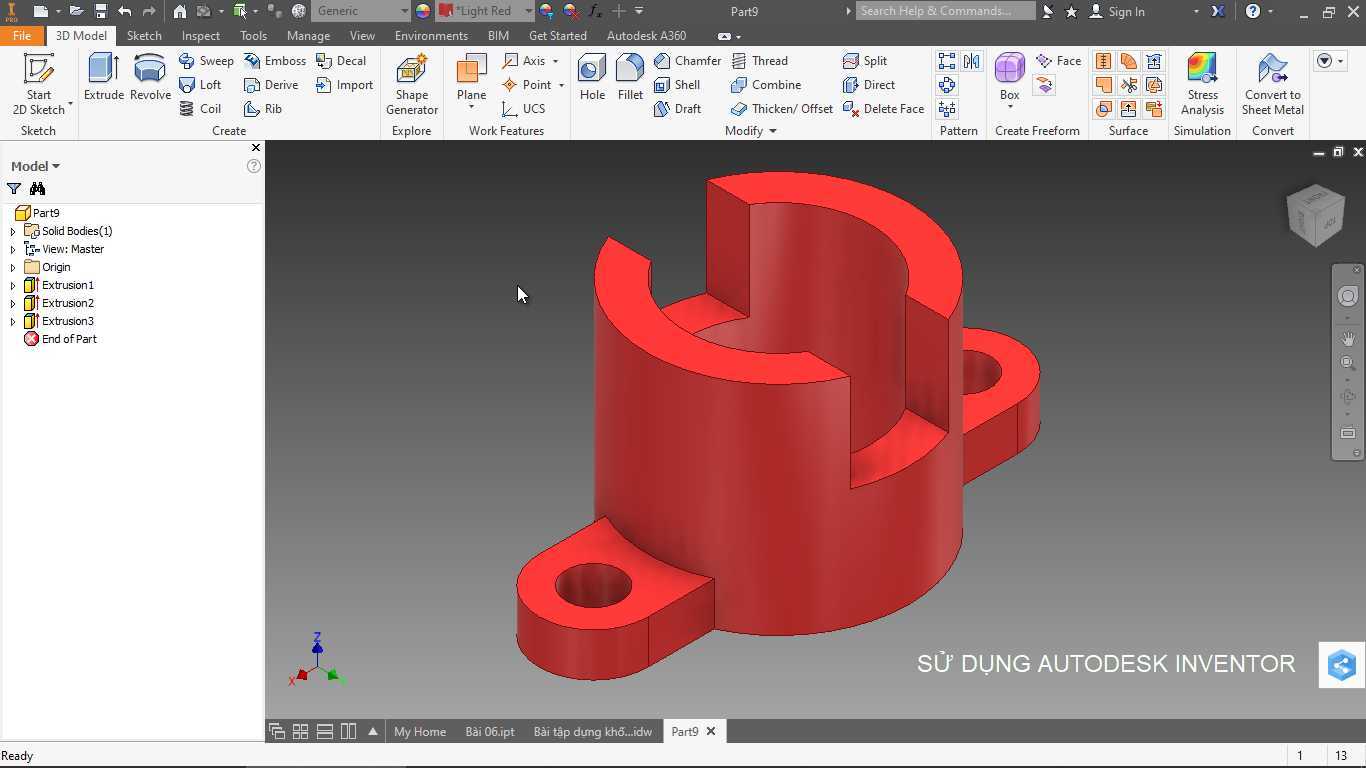
Task: Switch to the Environments tab
Action: (x=431, y=35)
